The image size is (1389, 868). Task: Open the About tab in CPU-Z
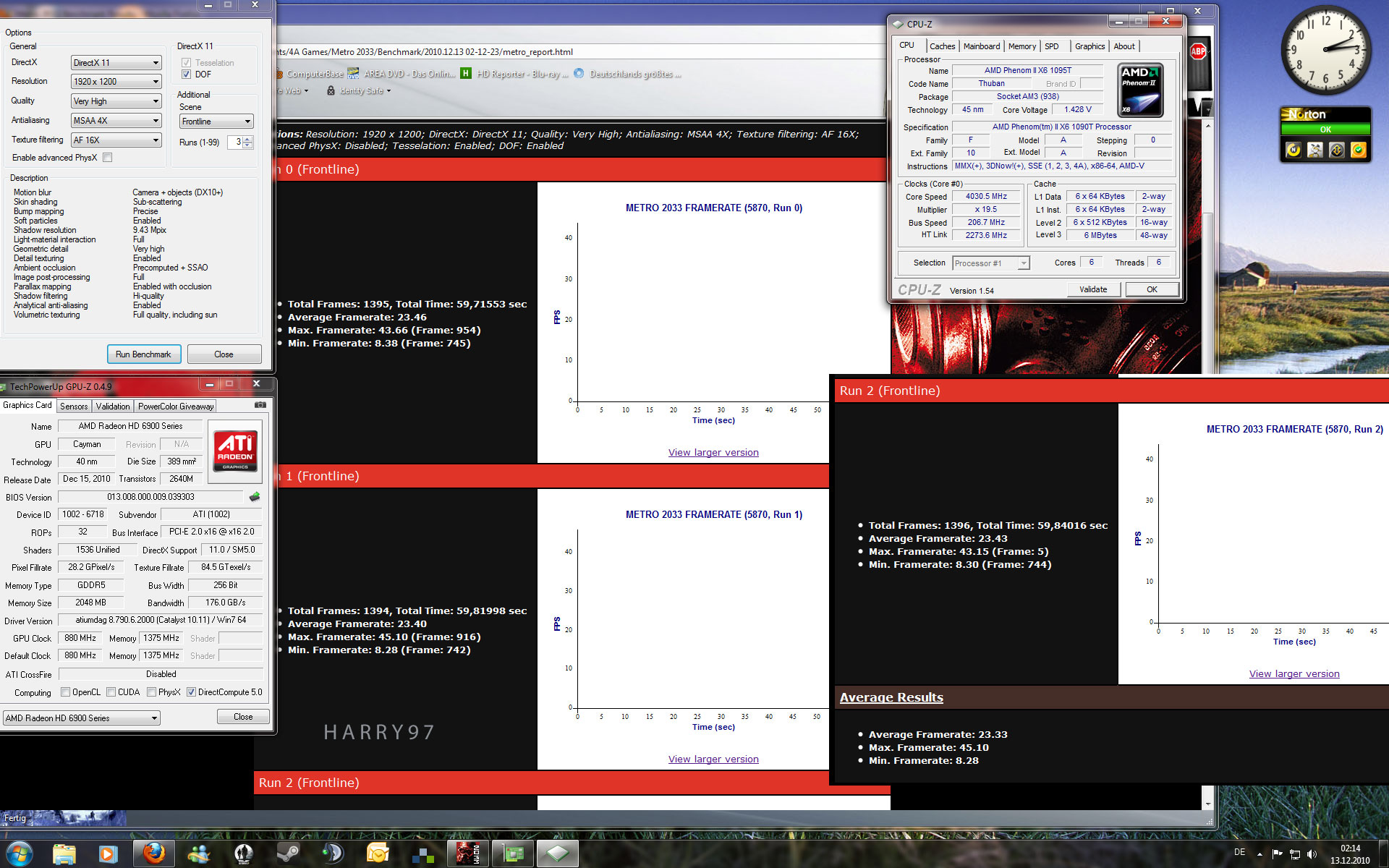coord(1124,46)
